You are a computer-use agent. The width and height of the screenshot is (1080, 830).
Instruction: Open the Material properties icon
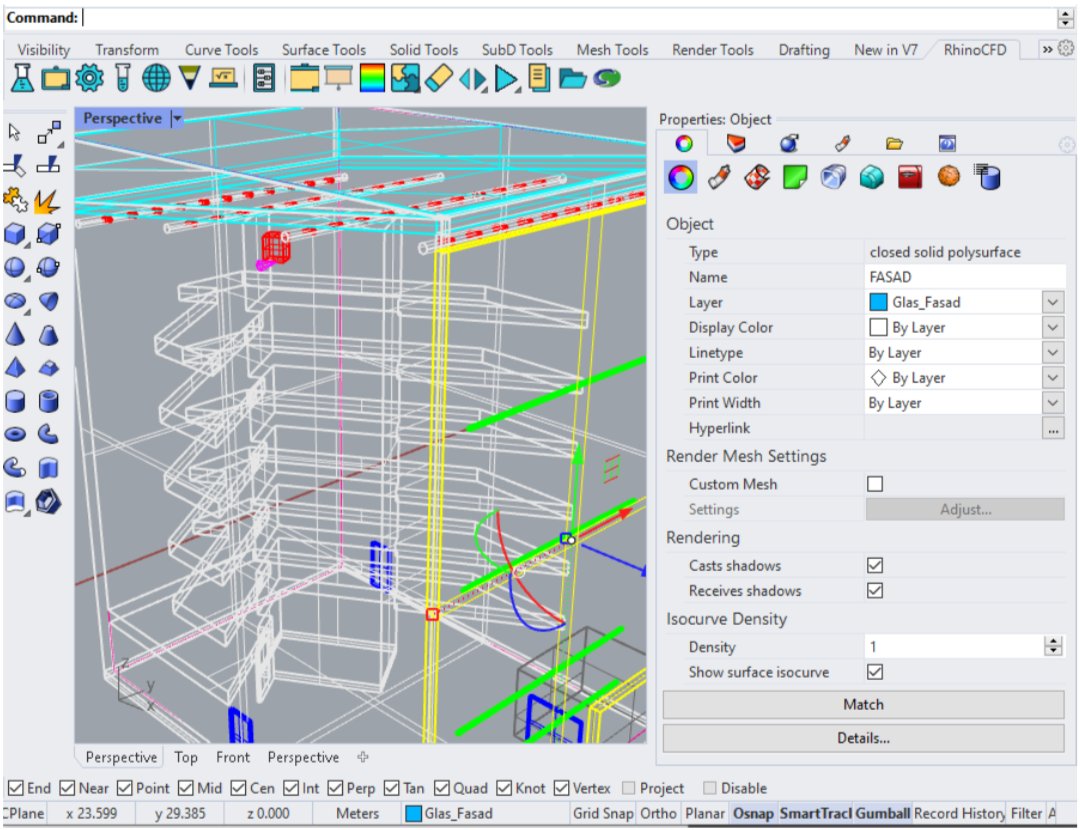(x=719, y=177)
